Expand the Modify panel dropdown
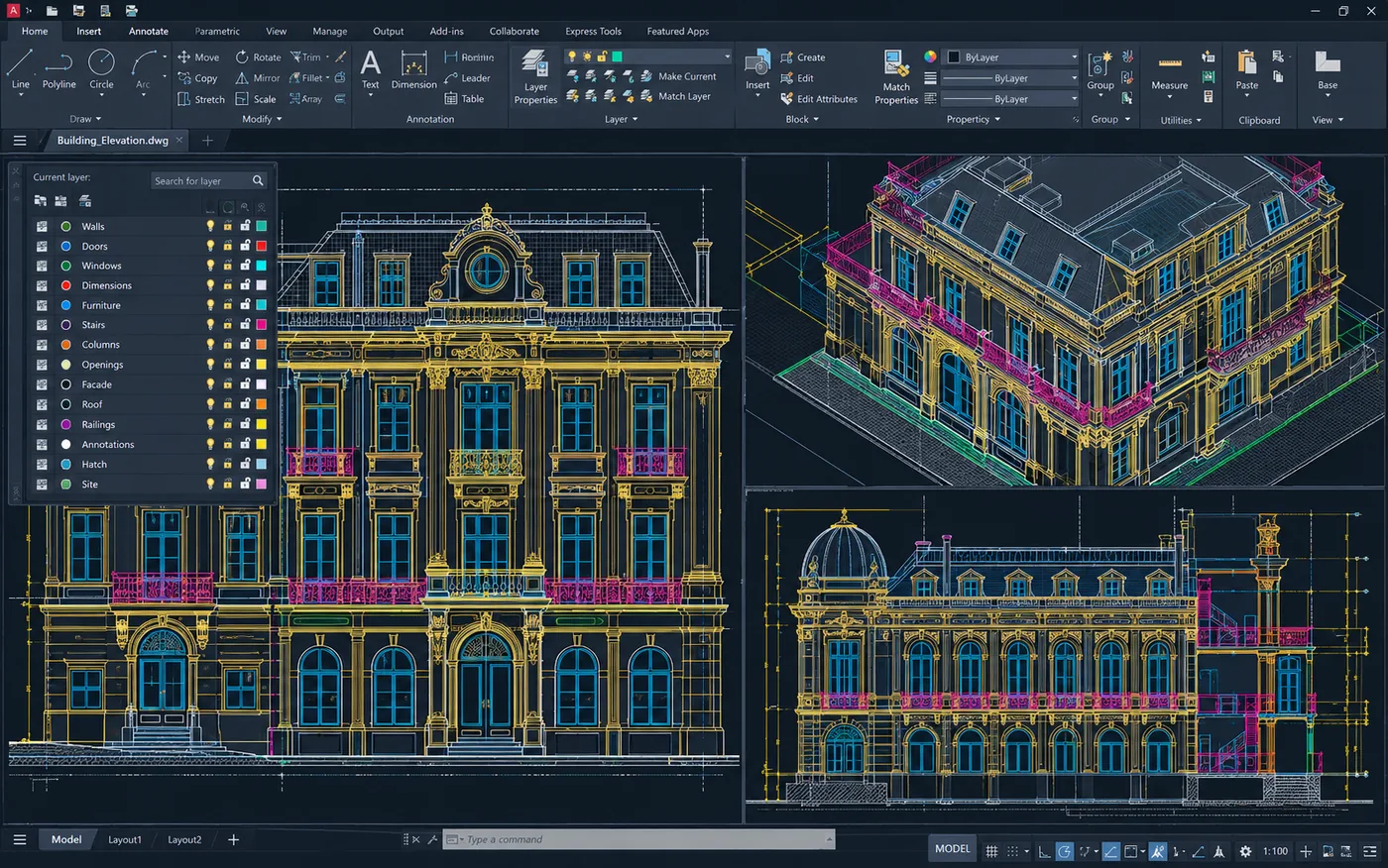The height and width of the screenshot is (868, 1388). tap(262, 119)
